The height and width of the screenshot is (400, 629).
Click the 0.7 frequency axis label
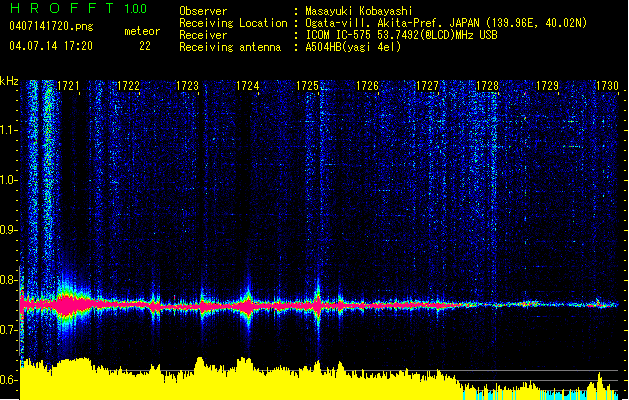[7, 330]
